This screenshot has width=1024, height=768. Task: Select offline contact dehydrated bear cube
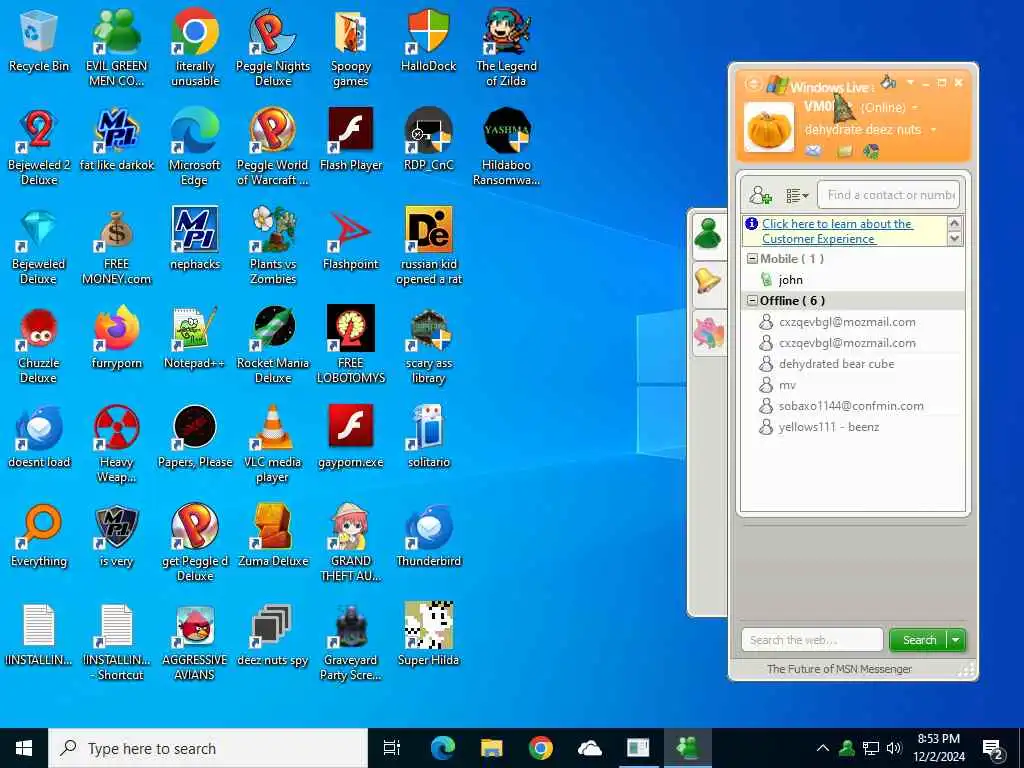(x=837, y=364)
